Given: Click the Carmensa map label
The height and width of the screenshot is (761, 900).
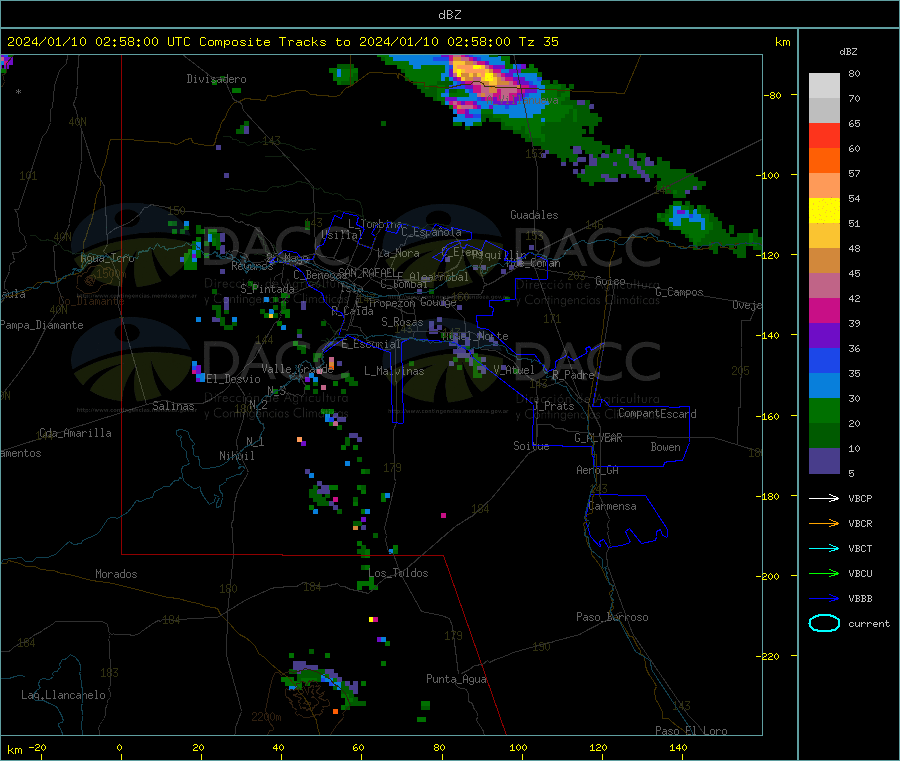Looking at the screenshot, I should point(612,506).
